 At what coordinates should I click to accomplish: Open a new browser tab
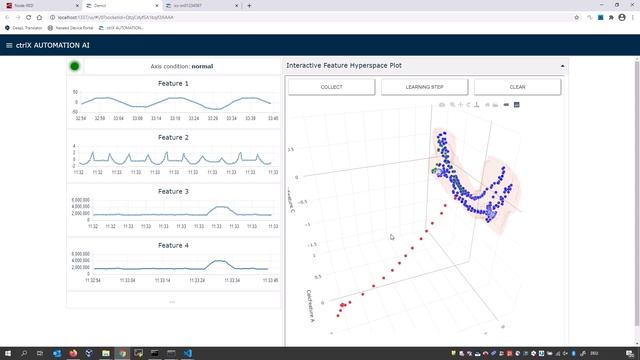coord(249,6)
